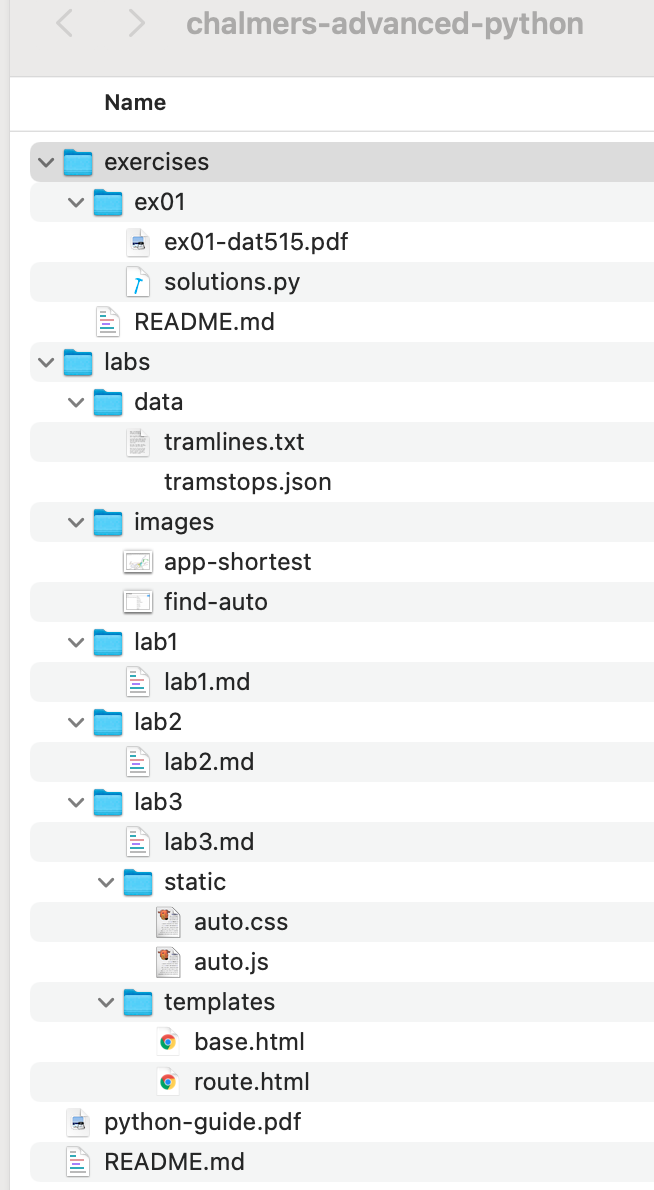This screenshot has height=1190, width=654.
Task: Collapse the exercises folder
Action: point(45,162)
